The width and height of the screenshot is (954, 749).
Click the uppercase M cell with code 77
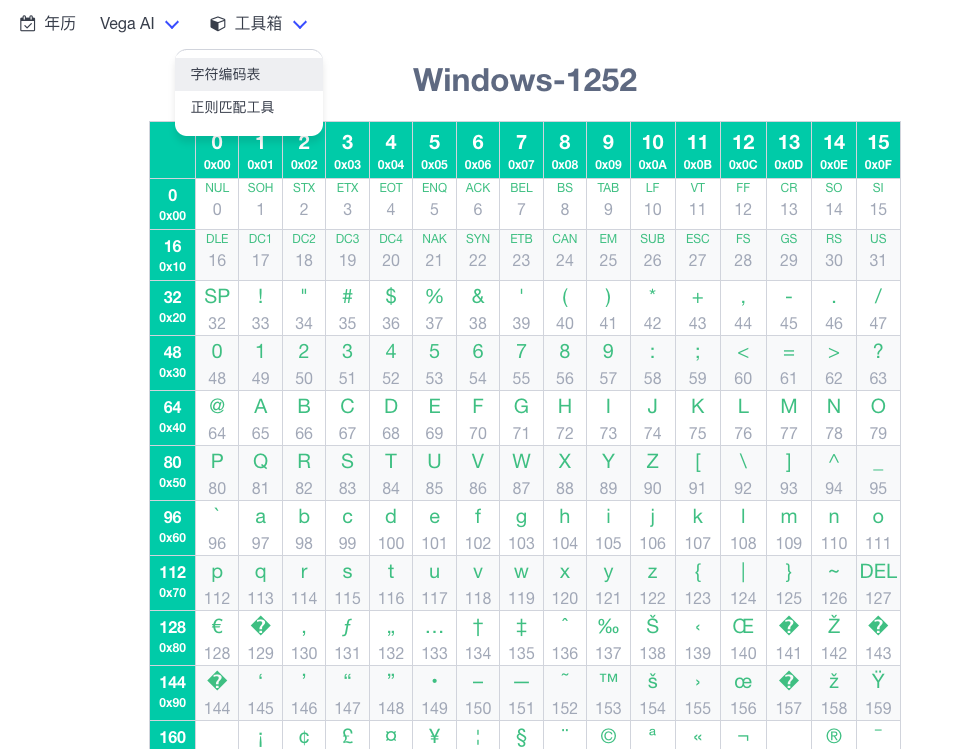coord(789,418)
